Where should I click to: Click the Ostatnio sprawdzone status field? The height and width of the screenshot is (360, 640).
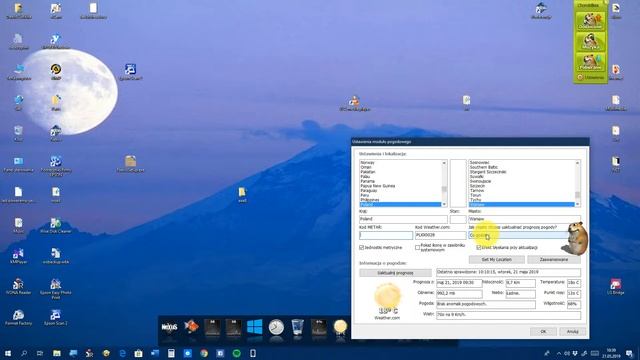point(508,272)
